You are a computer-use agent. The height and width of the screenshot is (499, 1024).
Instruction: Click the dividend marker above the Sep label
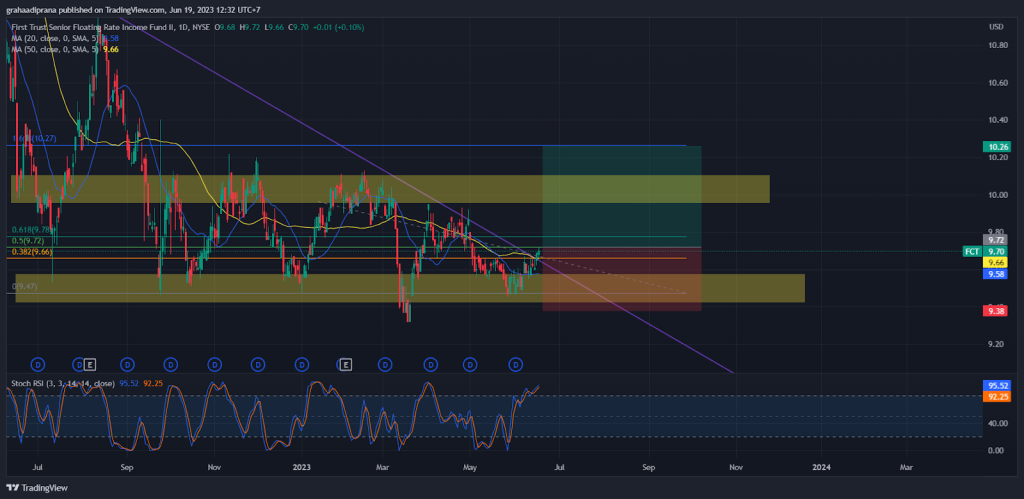click(x=127, y=364)
